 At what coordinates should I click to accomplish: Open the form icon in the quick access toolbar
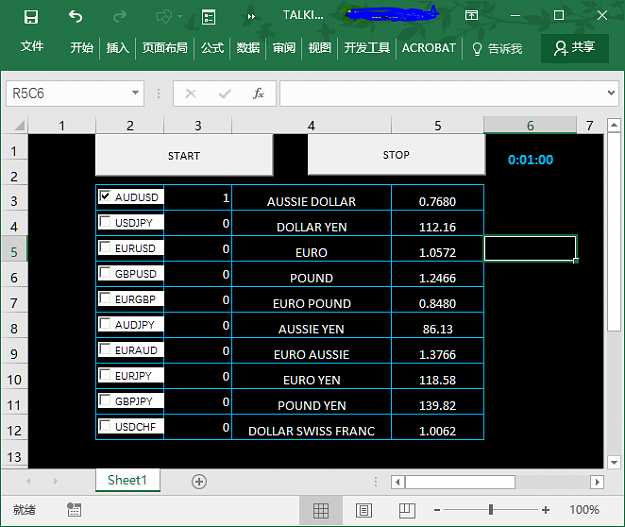[208, 17]
